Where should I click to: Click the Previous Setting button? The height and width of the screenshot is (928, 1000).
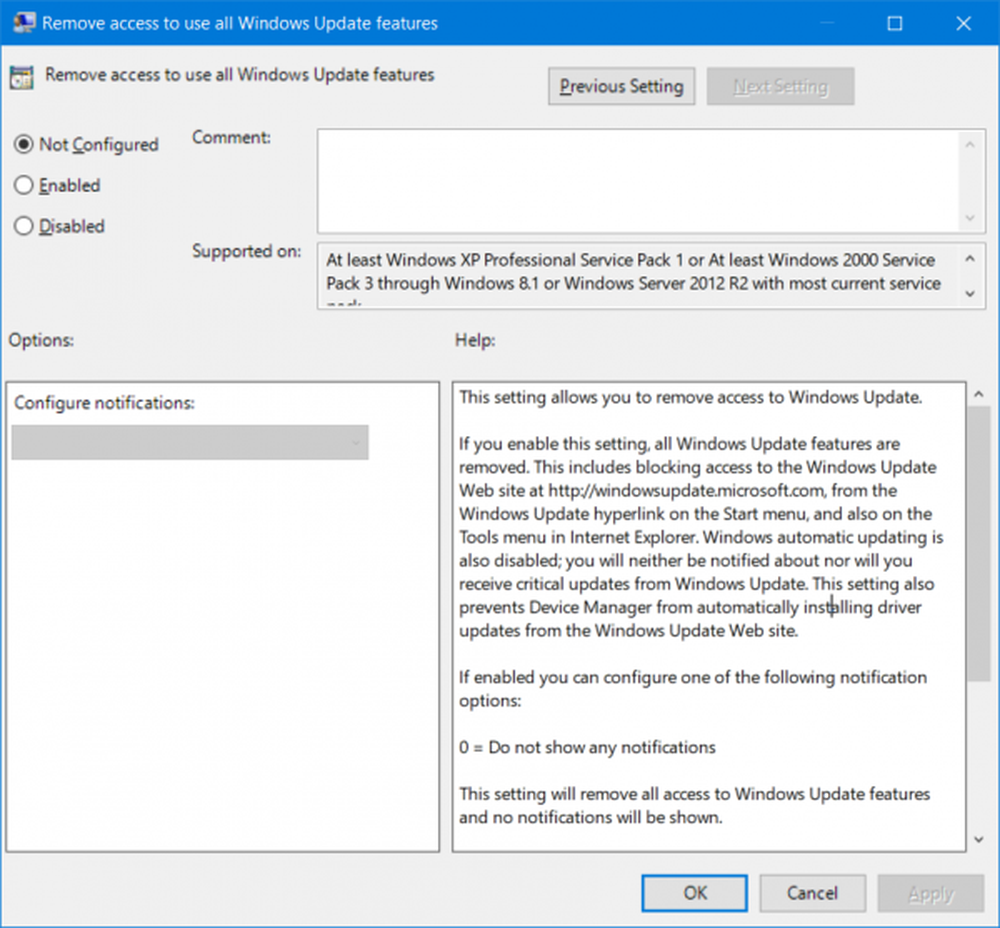621,87
